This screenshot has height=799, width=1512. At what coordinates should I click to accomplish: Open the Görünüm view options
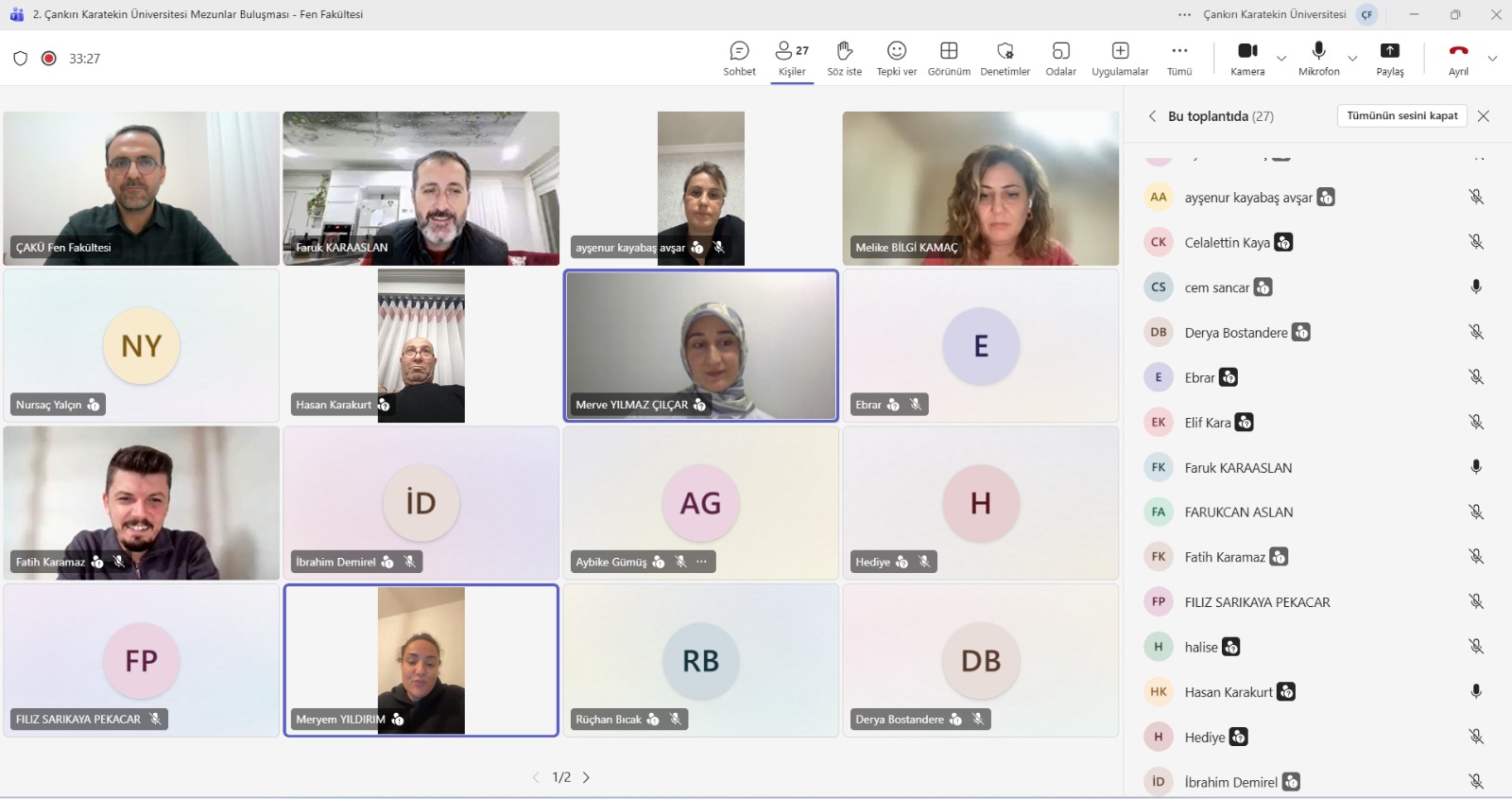tap(949, 58)
